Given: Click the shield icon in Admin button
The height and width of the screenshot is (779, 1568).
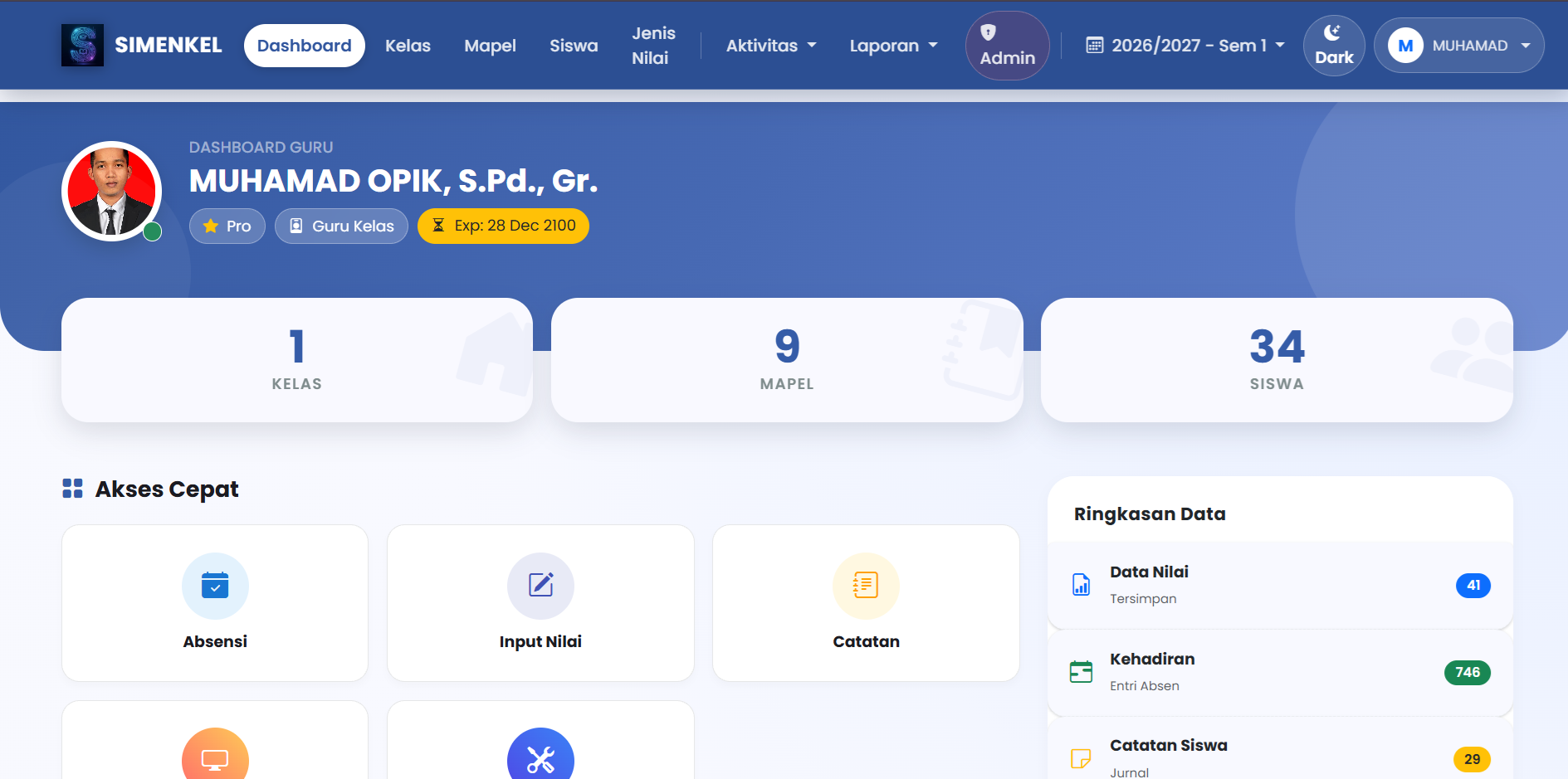Looking at the screenshot, I should coord(988,32).
